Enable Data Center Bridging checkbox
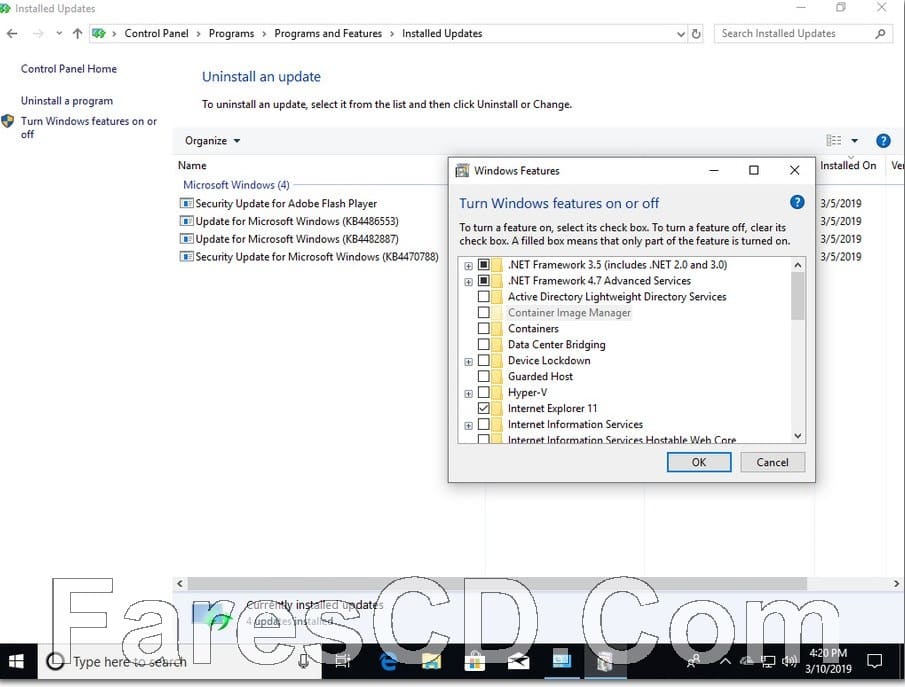The width and height of the screenshot is (905, 687). [484, 345]
